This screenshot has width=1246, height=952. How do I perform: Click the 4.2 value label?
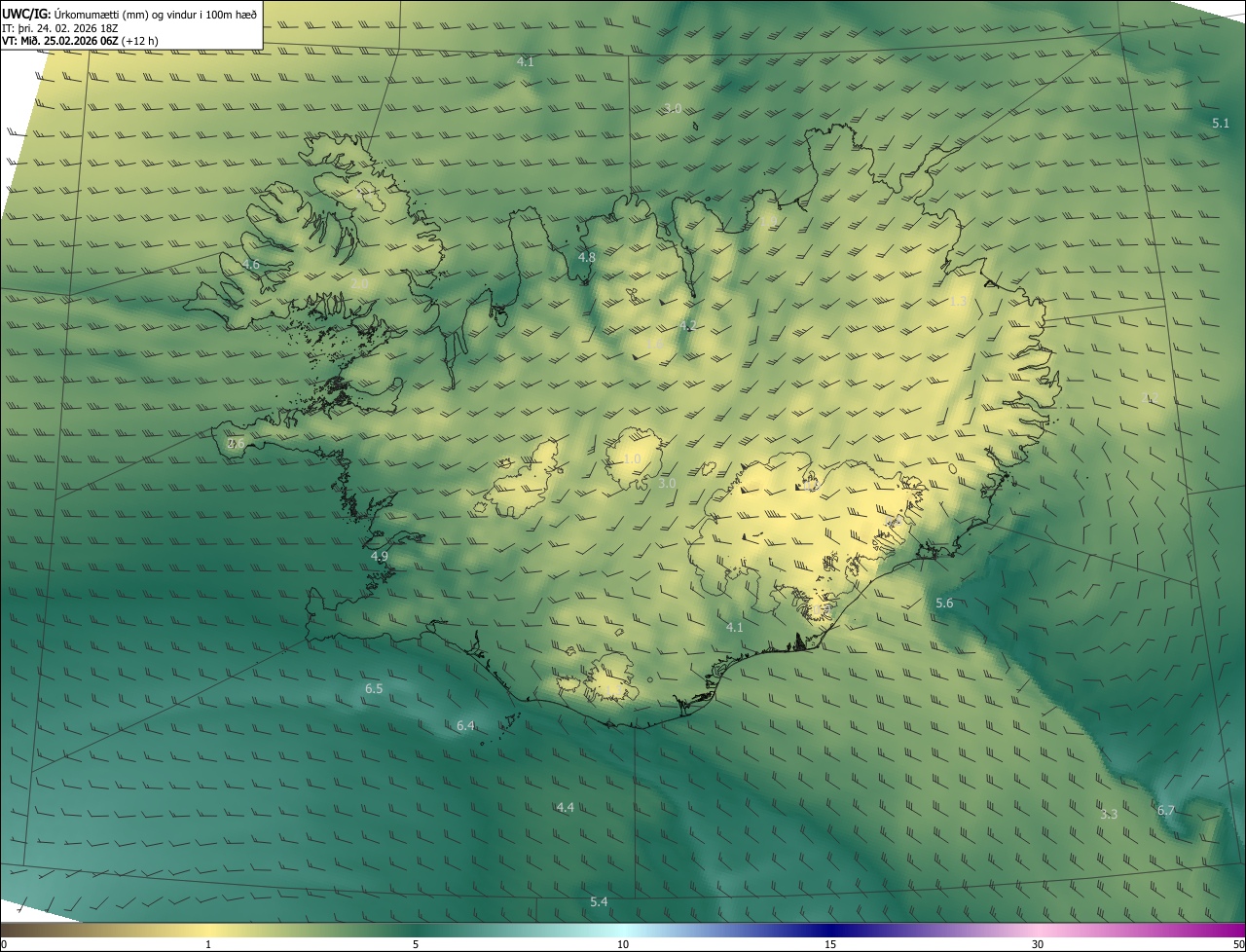(687, 326)
